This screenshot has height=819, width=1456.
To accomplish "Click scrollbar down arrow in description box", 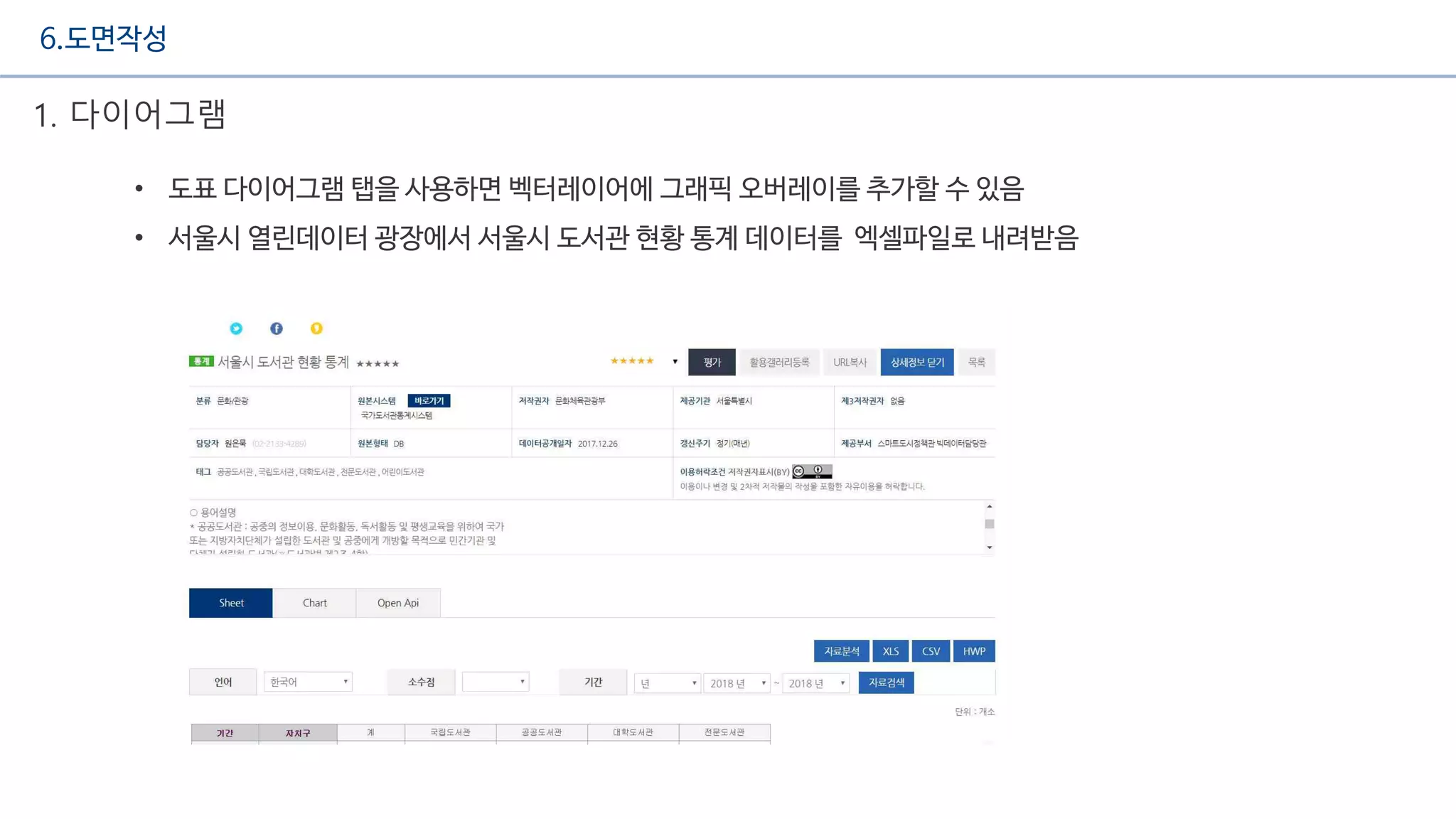I will (989, 547).
